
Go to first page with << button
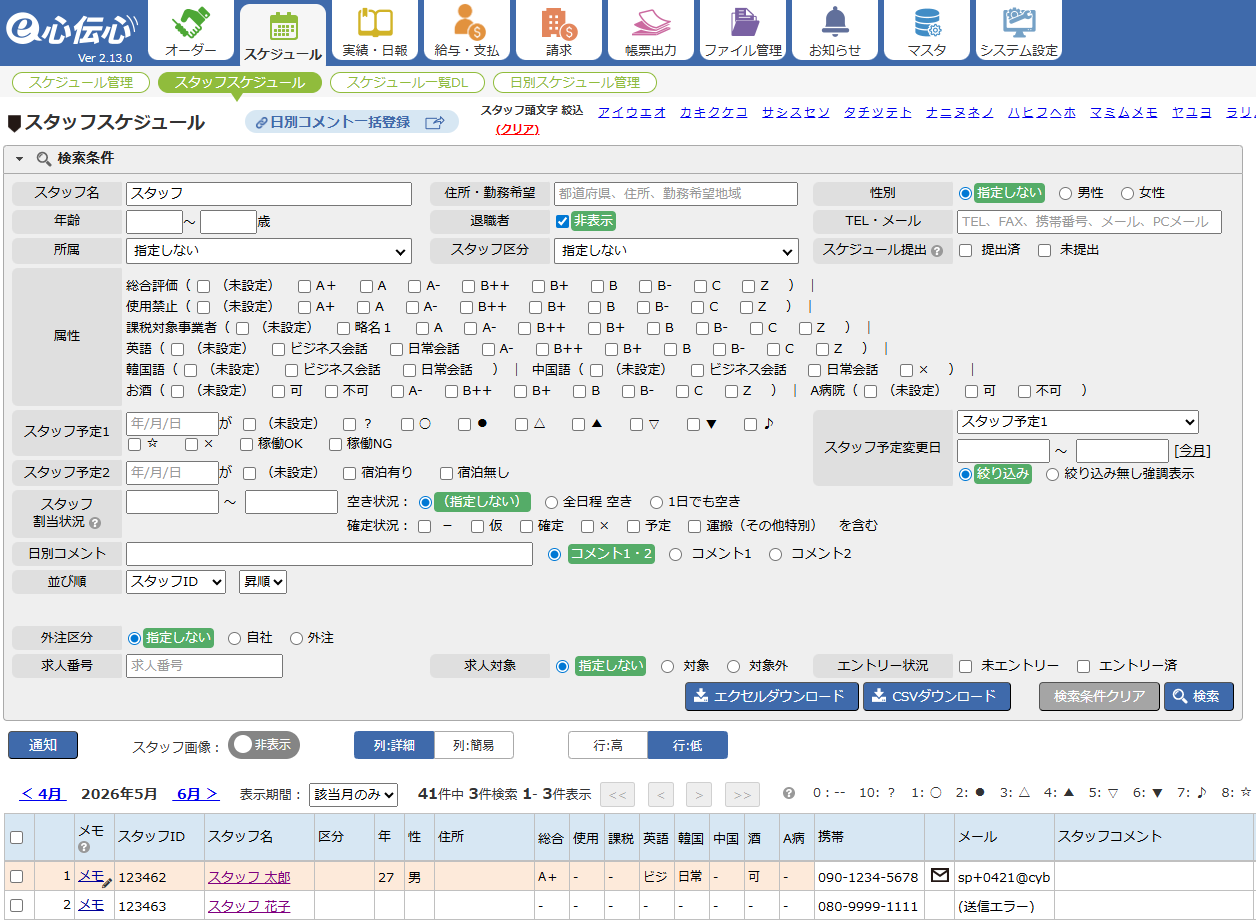point(617,795)
